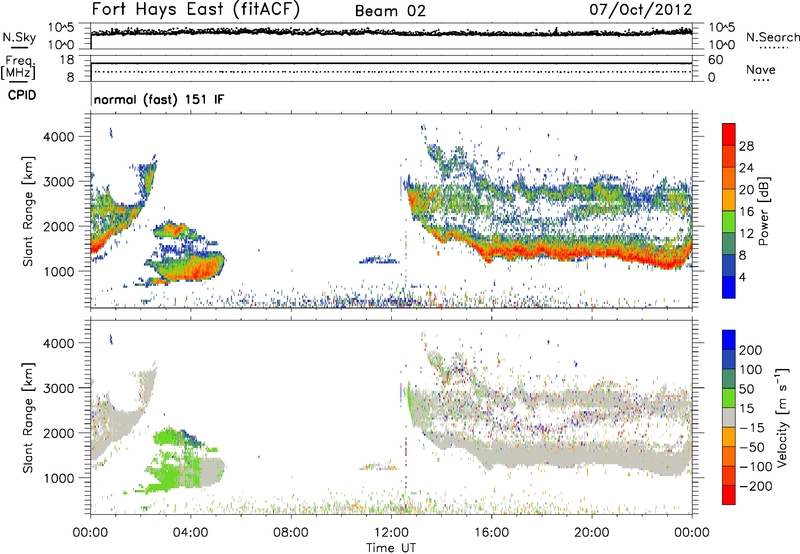Screen dimensions: 800x554
Task: Click the "08:00" time tick label
Action: coord(290,533)
